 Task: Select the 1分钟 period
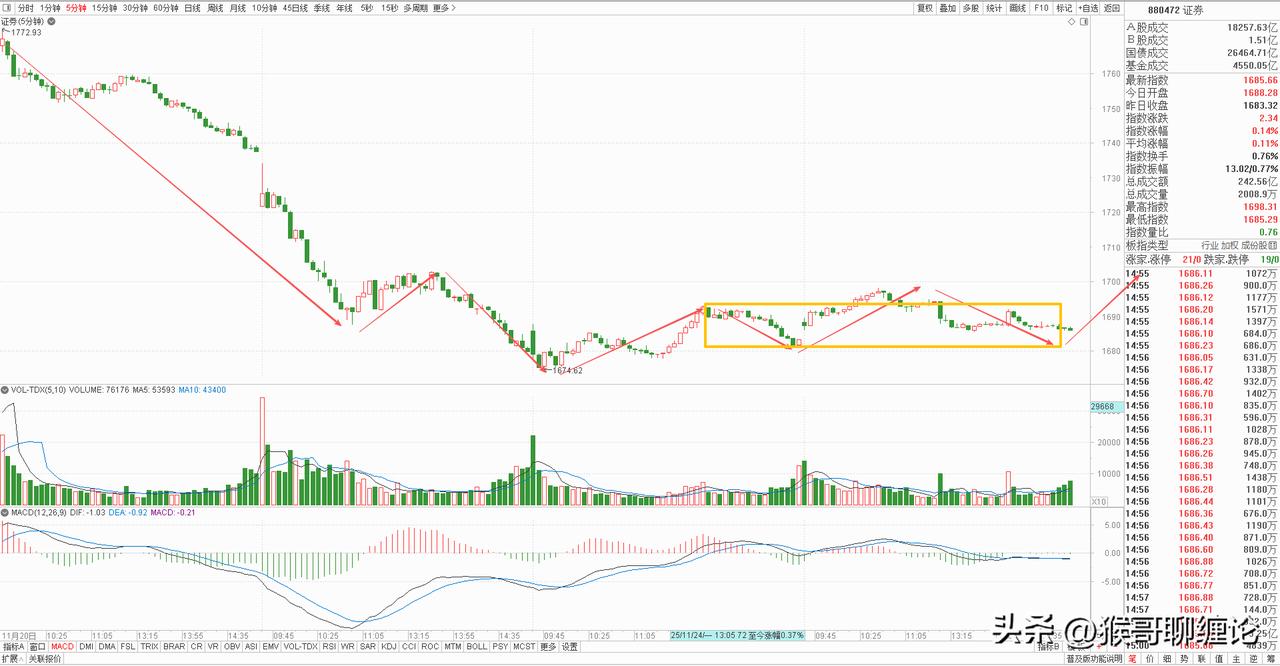click(x=50, y=8)
